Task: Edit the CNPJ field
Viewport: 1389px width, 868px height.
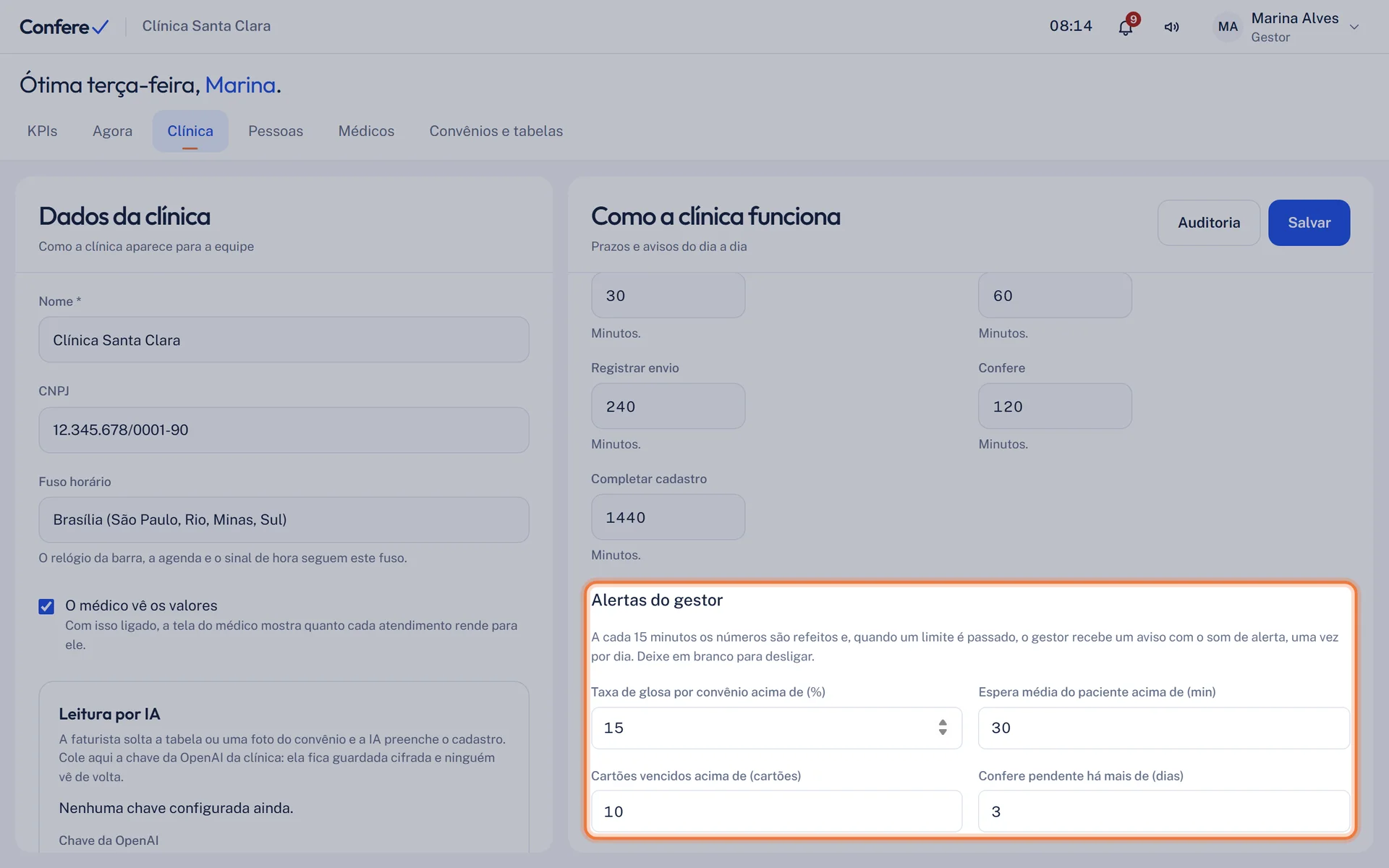Action: [x=284, y=430]
